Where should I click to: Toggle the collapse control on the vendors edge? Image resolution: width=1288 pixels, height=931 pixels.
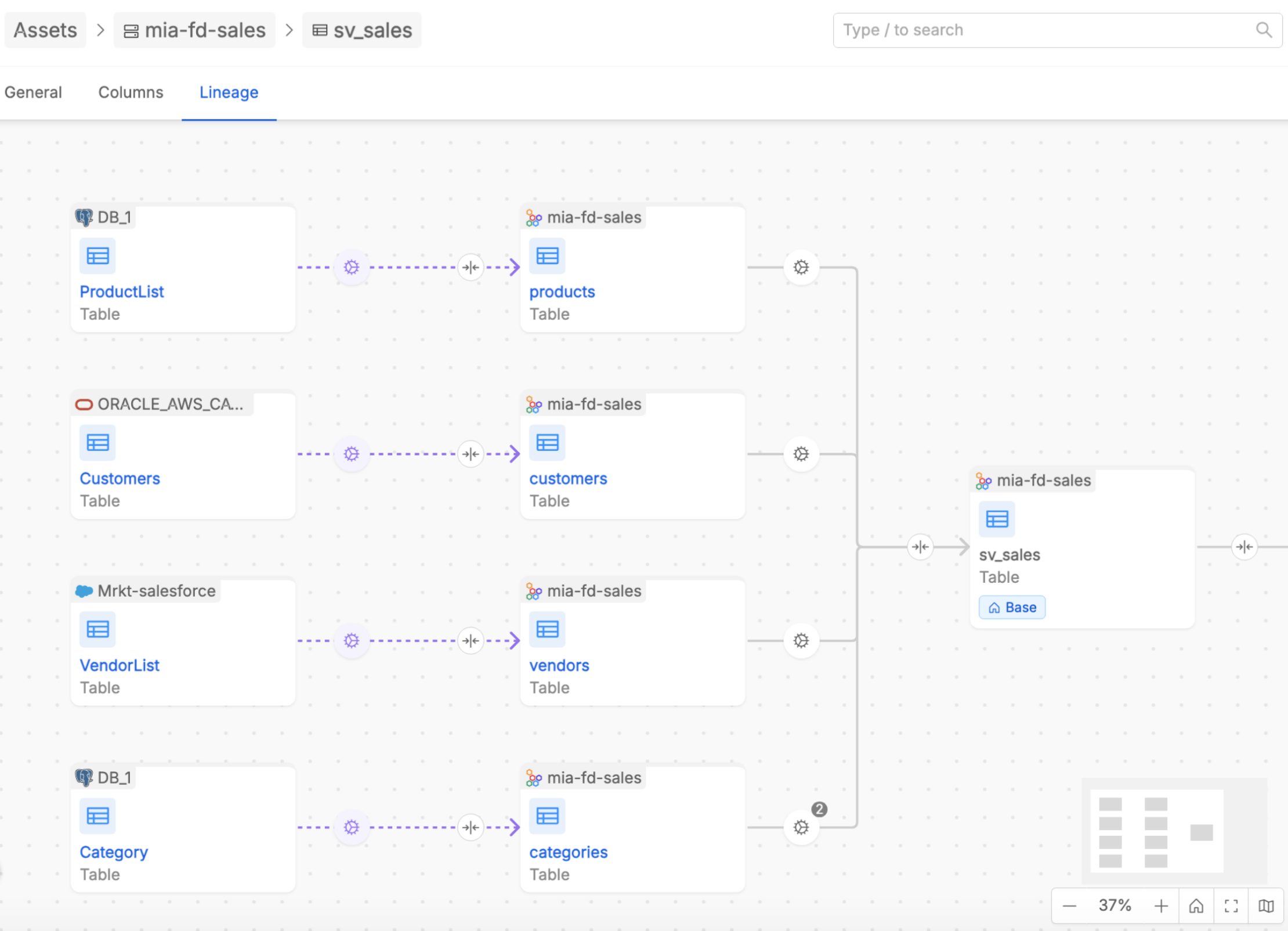(471, 640)
